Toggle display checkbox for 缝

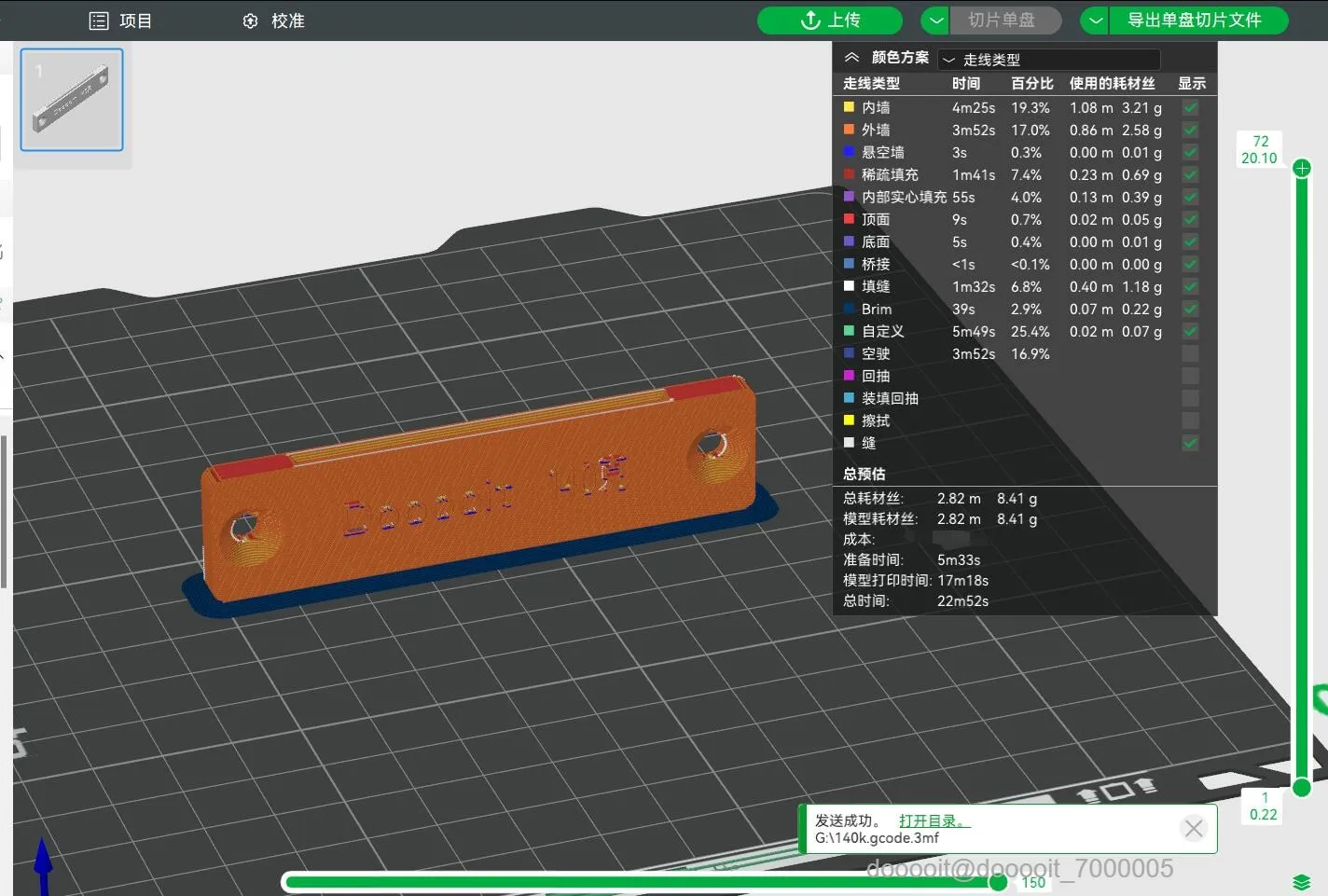pyautogui.click(x=1190, y=444)
